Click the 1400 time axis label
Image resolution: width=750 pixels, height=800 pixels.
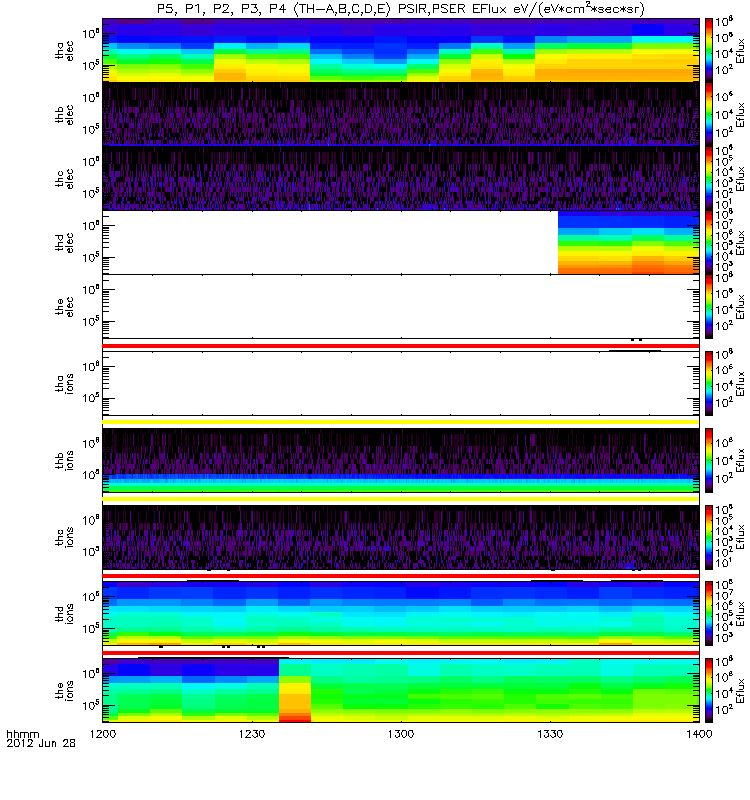click(699, 734)
